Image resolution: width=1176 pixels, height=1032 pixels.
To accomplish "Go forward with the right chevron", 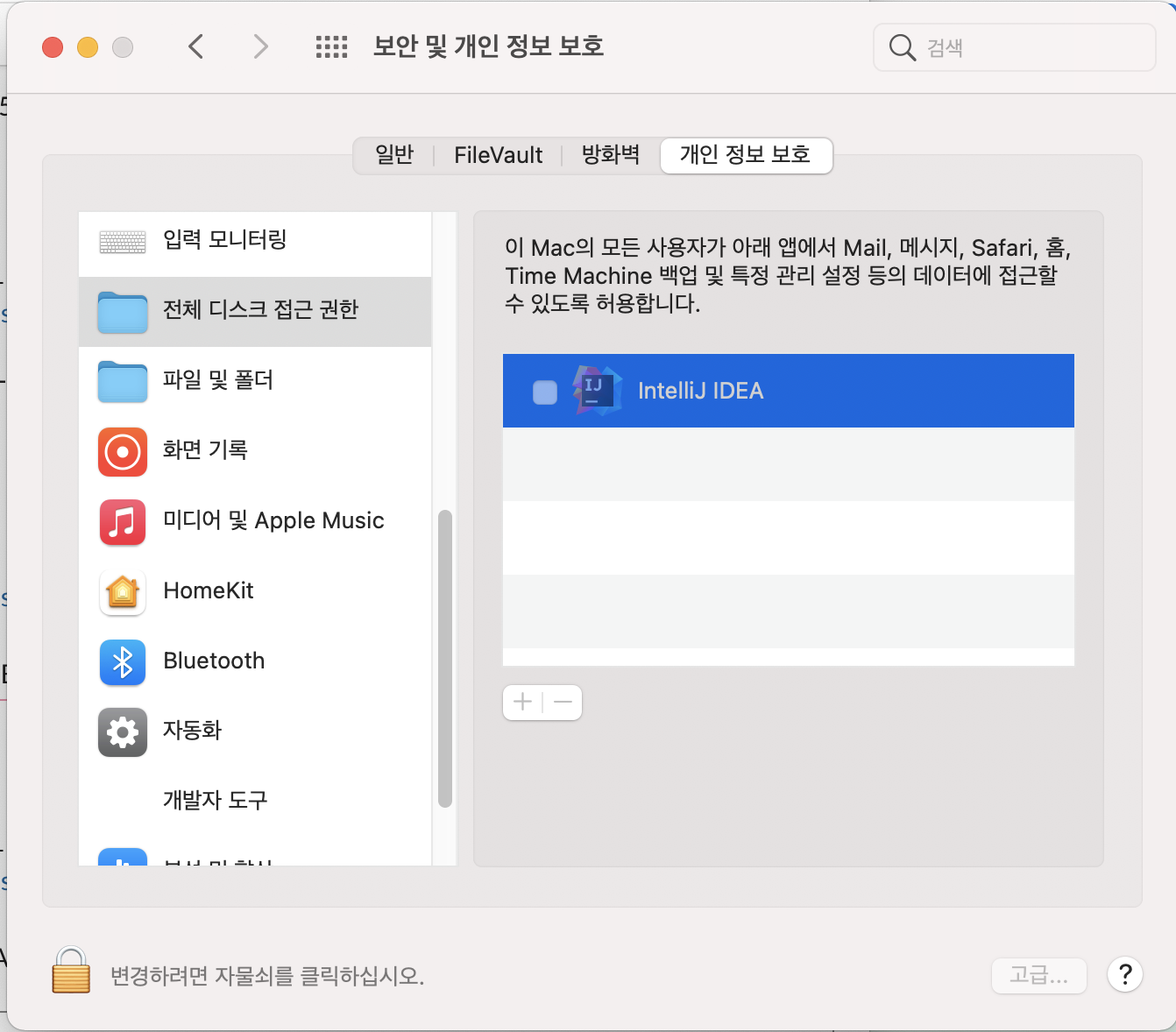I will [260, 46].
